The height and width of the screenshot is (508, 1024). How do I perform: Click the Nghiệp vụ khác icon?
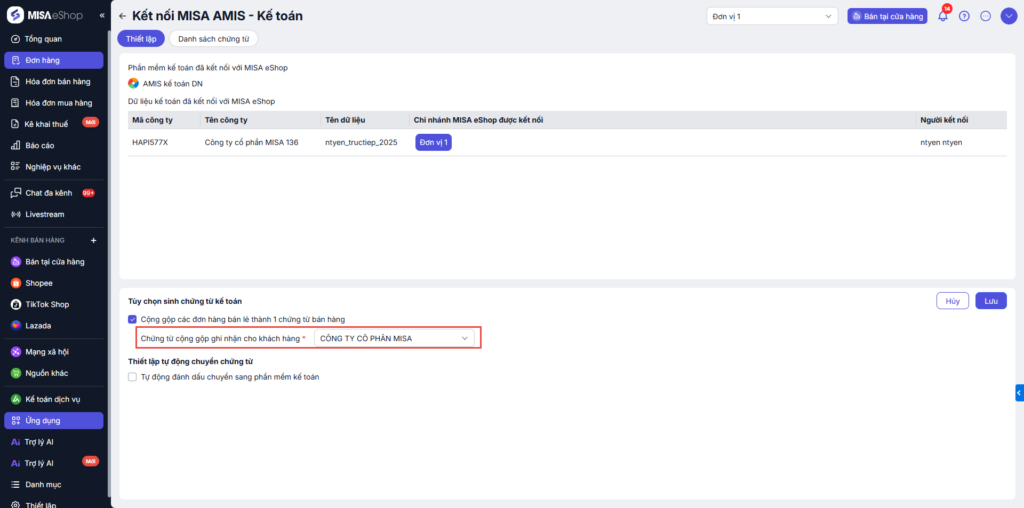point(16,167)
